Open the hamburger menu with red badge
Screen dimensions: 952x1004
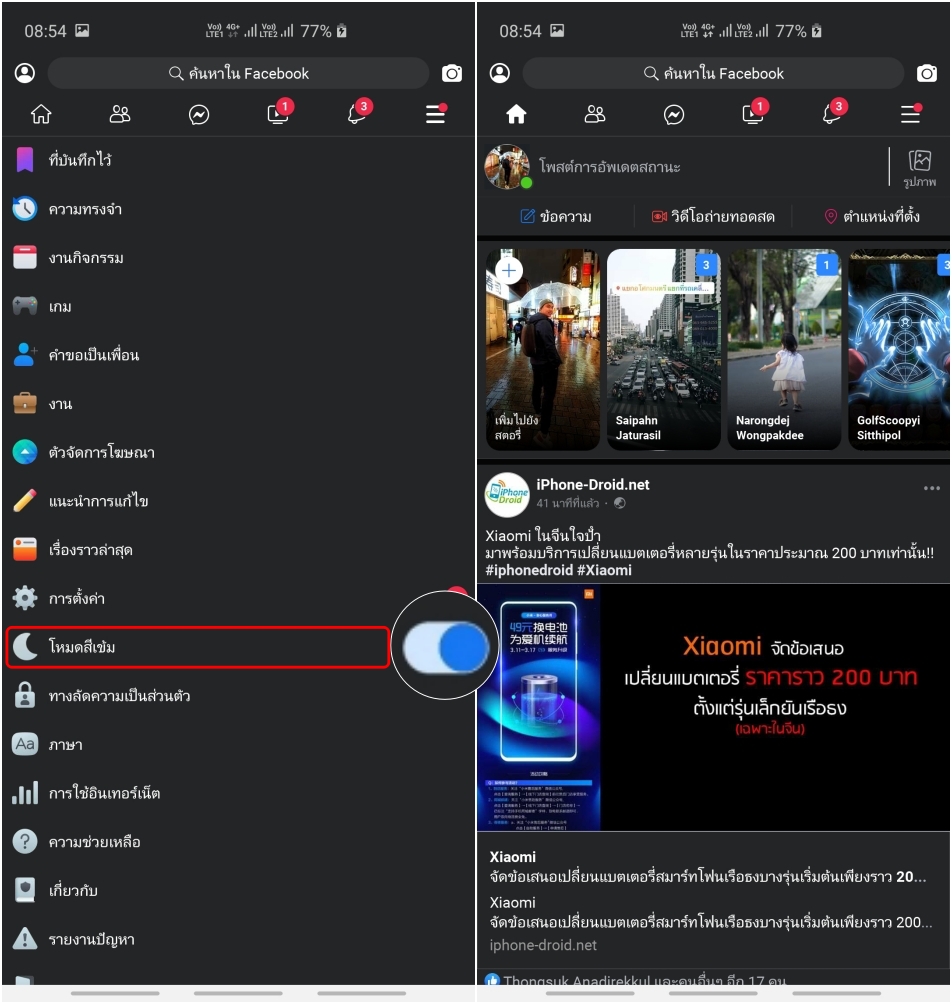[434, 114]
